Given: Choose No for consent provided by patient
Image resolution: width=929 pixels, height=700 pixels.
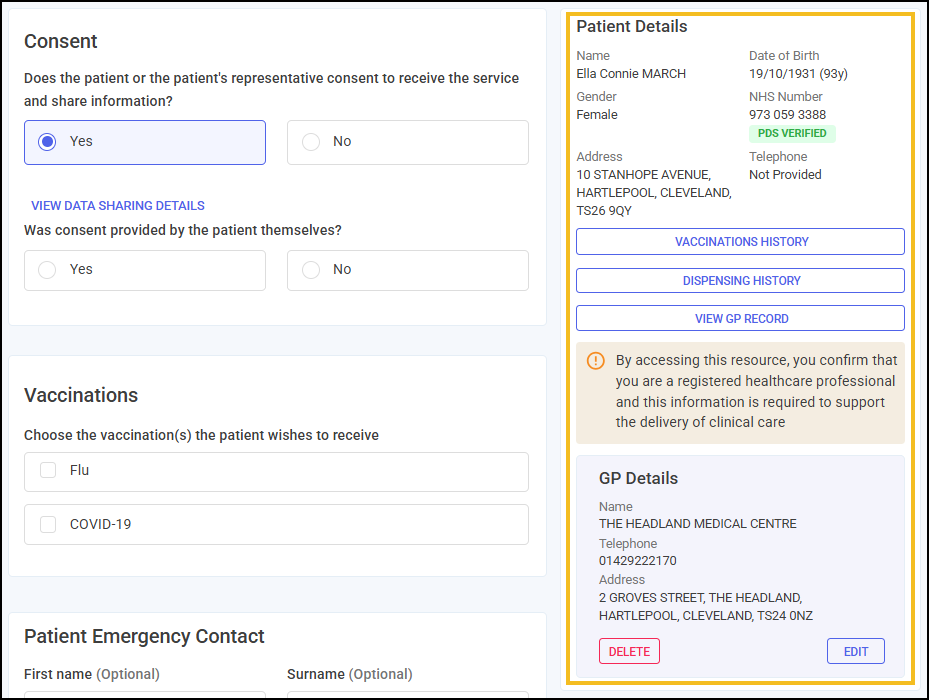Looking at the screenshot, I should point(311,270).
